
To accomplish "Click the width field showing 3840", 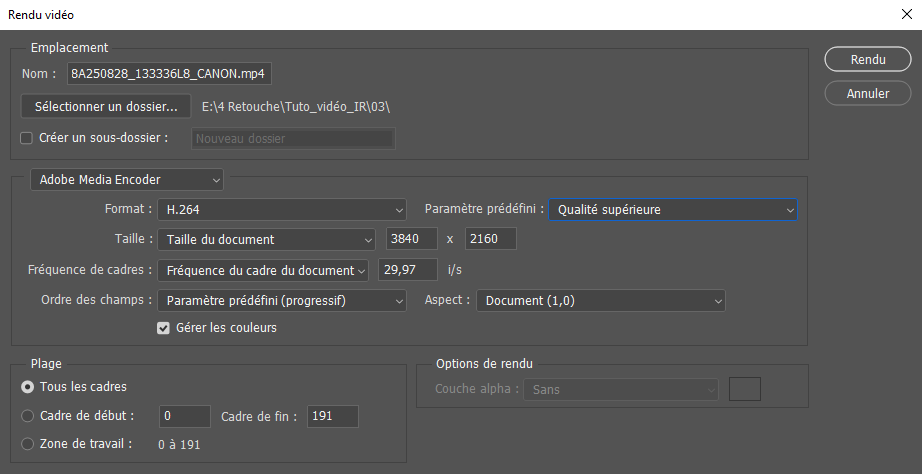I will [x=412, y=239].
